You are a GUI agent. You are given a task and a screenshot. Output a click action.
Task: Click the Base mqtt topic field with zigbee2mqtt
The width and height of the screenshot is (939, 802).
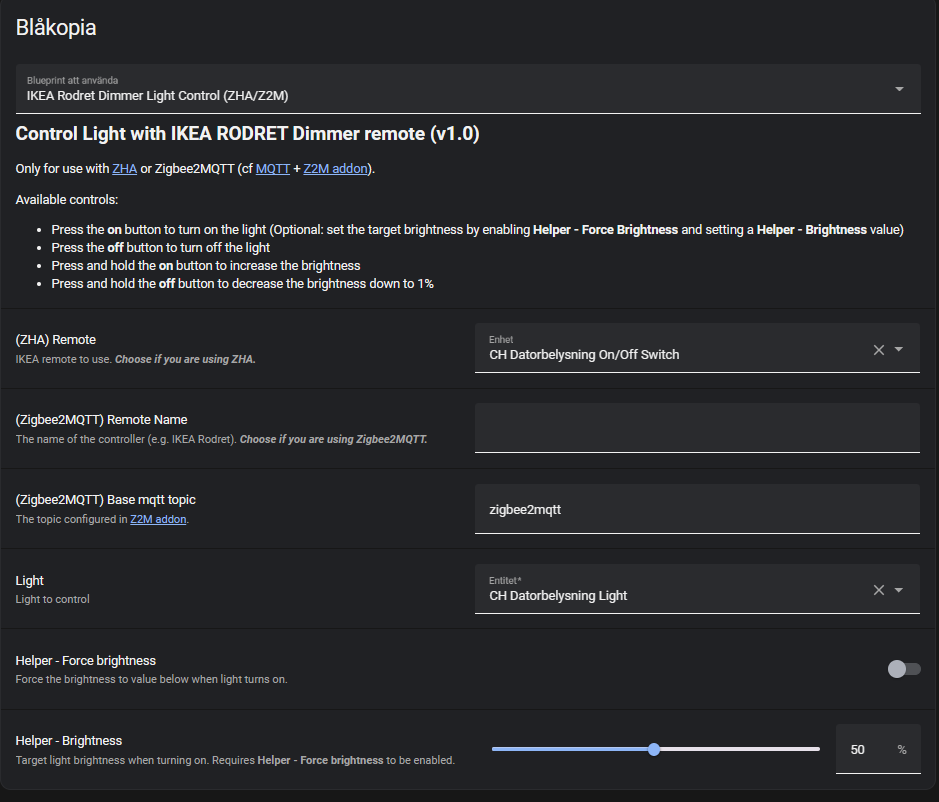697,509
